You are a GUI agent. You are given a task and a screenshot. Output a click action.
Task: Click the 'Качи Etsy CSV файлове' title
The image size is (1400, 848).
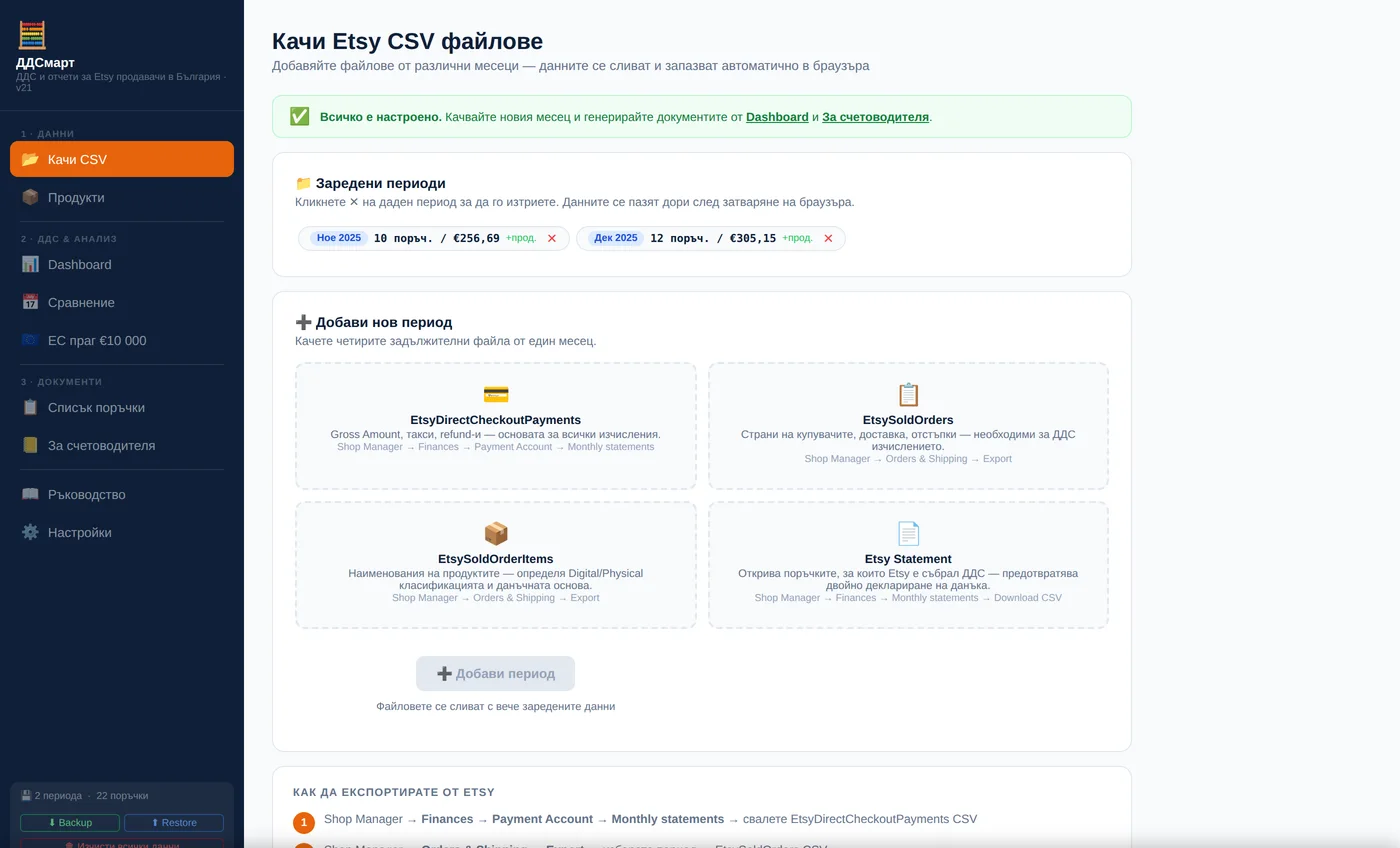pos(408,41)
